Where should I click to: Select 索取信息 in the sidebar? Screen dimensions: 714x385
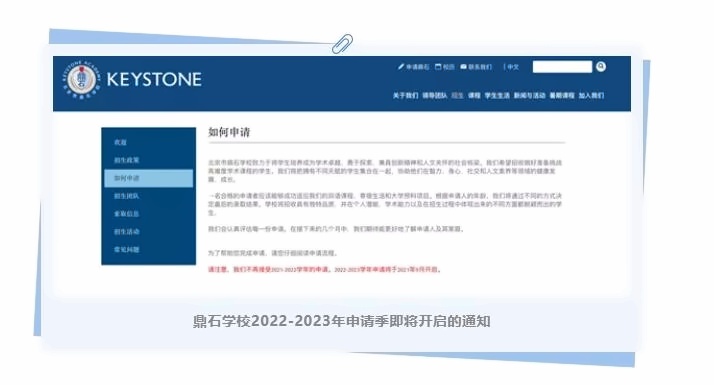coord(127,214)
